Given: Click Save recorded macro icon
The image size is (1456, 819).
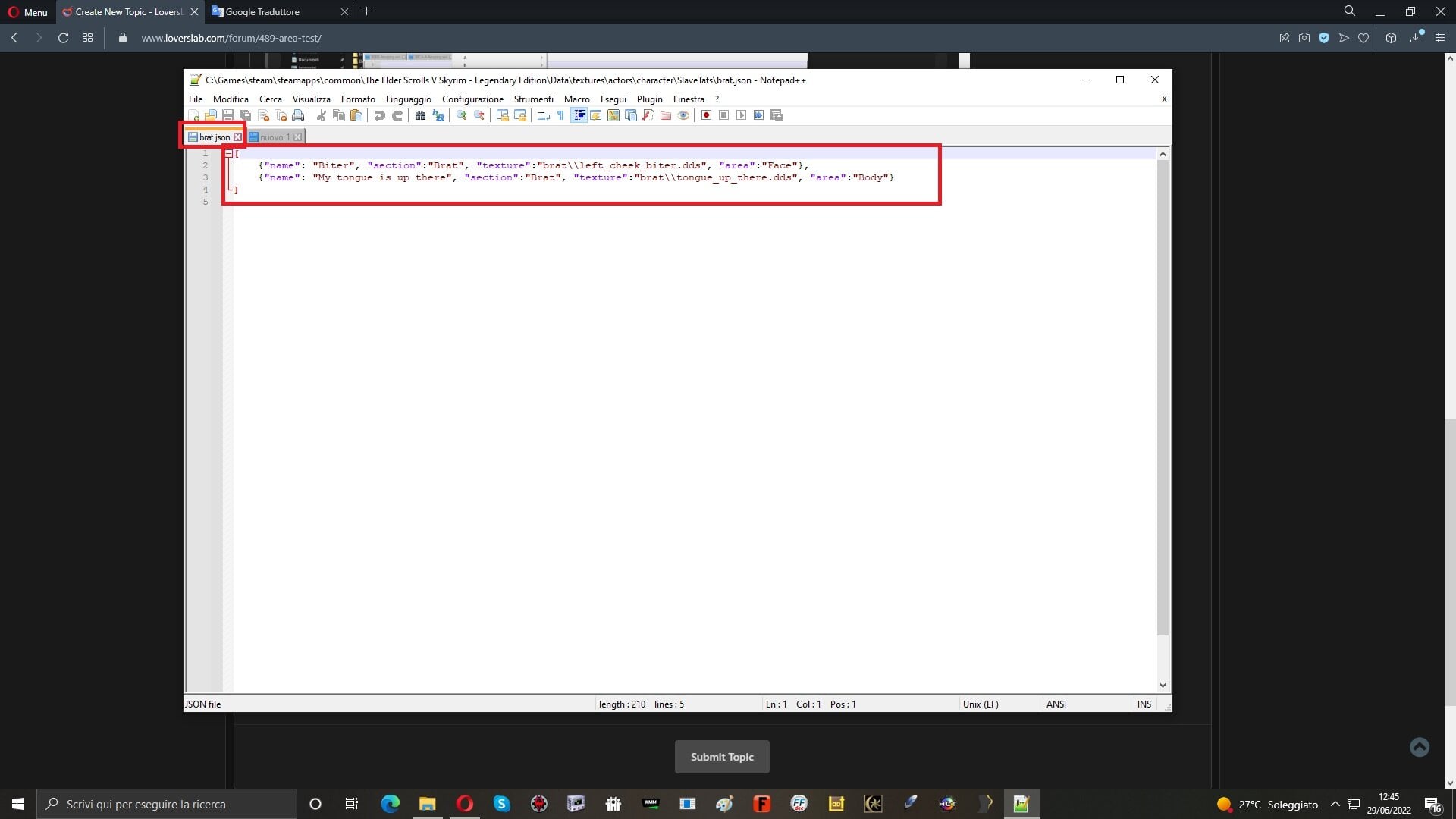Looking at the screenshot, I should pyautogui.click(x=777, y=115).
